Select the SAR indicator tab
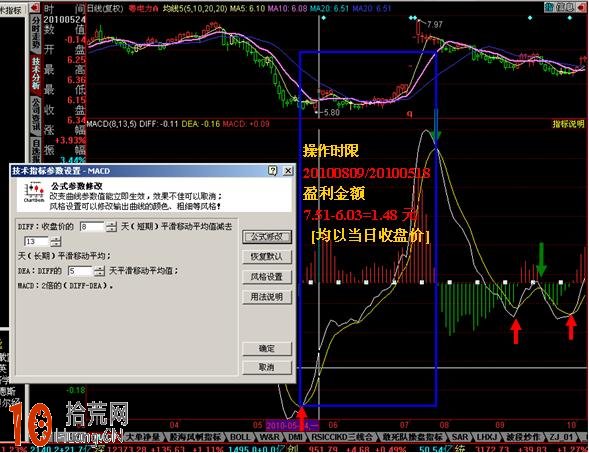 pos(460,437)
